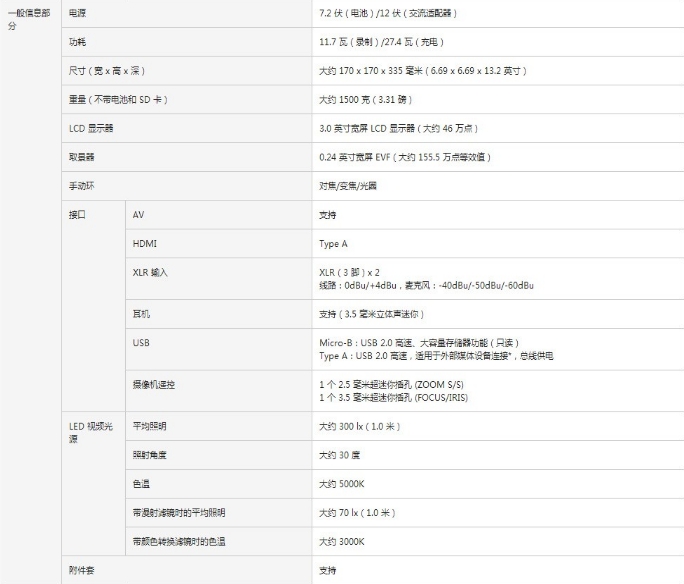The image size is (684, 584).
Task: Click the 色温 label cell
Action: tap(141, 484)
